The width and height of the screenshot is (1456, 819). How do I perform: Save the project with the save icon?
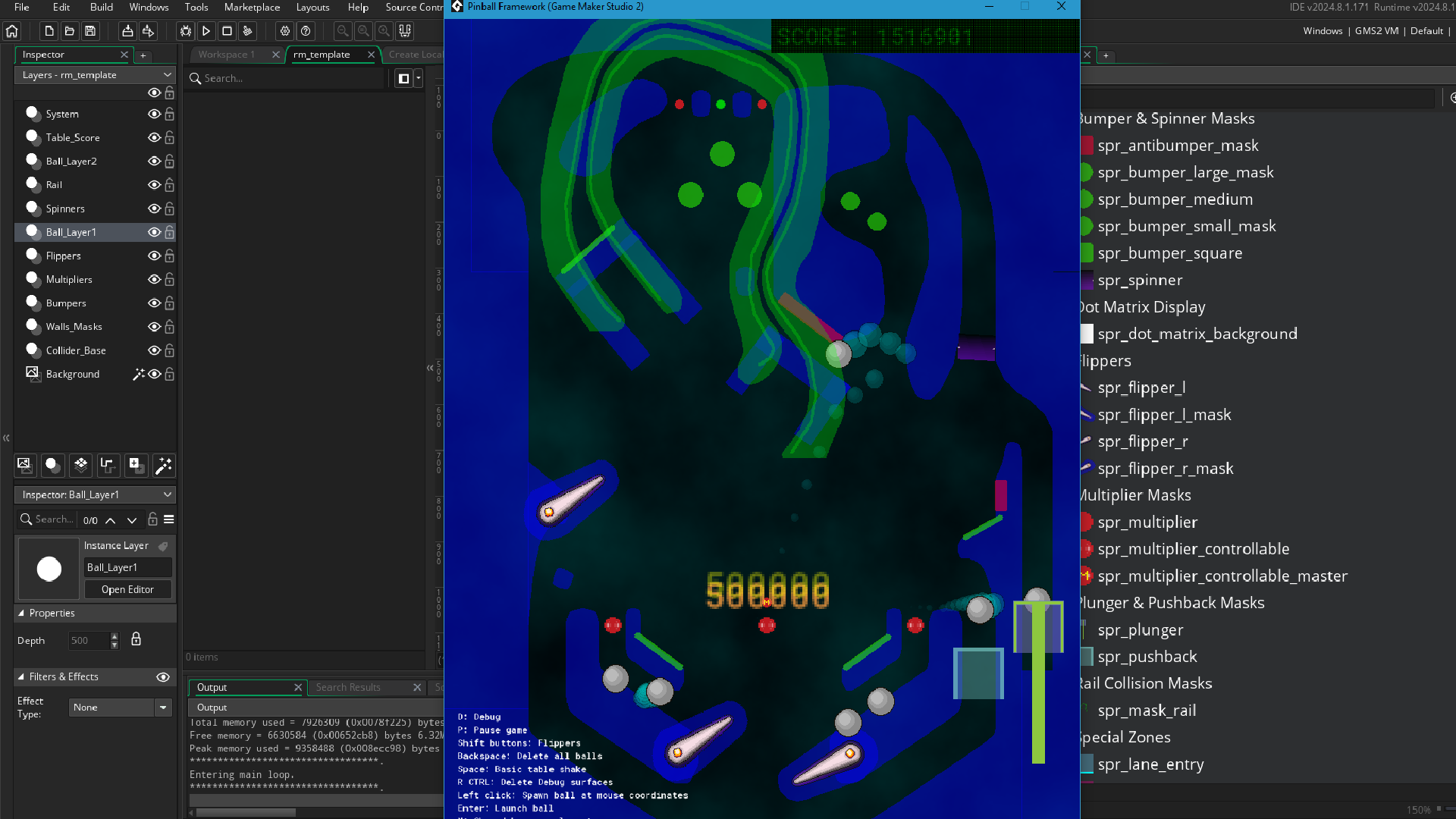[x=90, y=31]
